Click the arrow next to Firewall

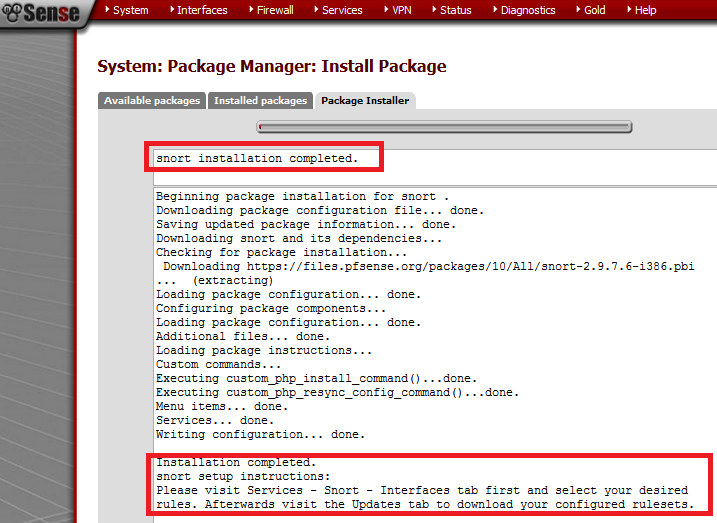click(x=250, y=10)
